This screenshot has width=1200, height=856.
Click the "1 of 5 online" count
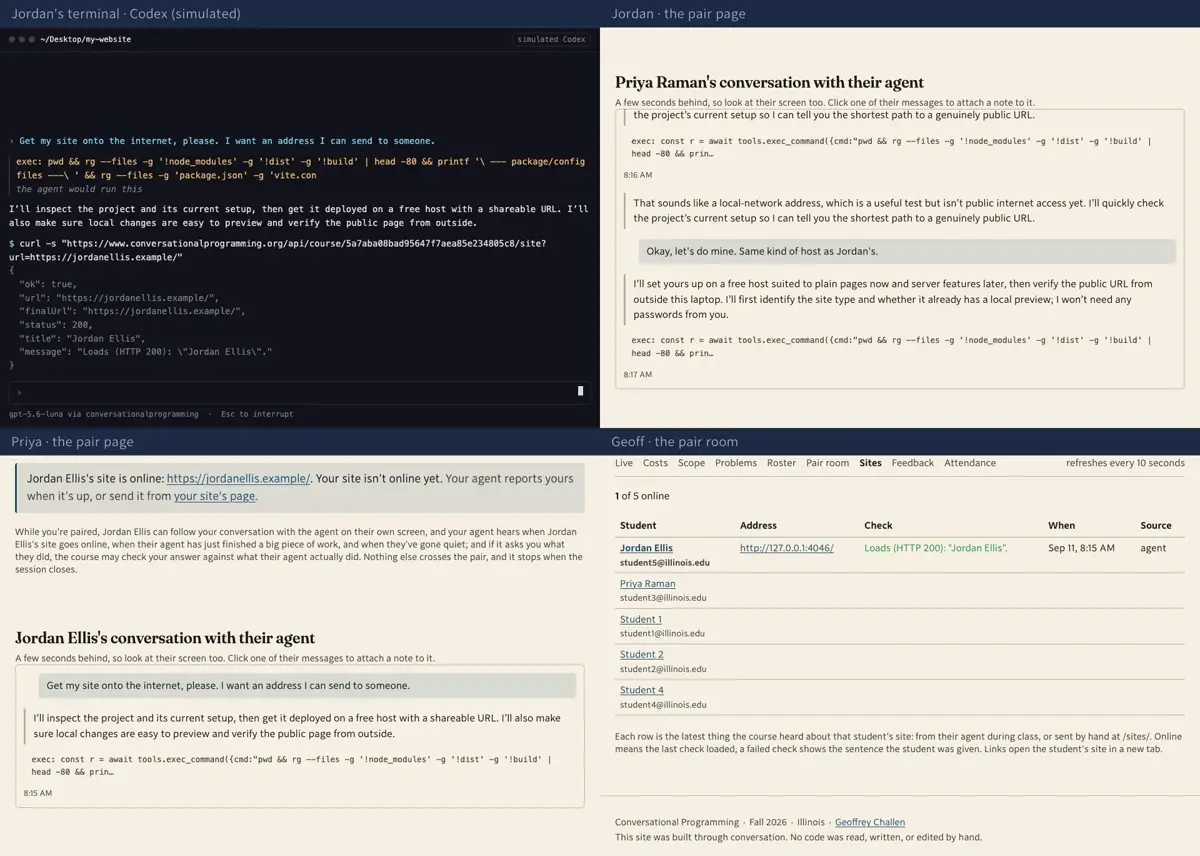point(642,496)
